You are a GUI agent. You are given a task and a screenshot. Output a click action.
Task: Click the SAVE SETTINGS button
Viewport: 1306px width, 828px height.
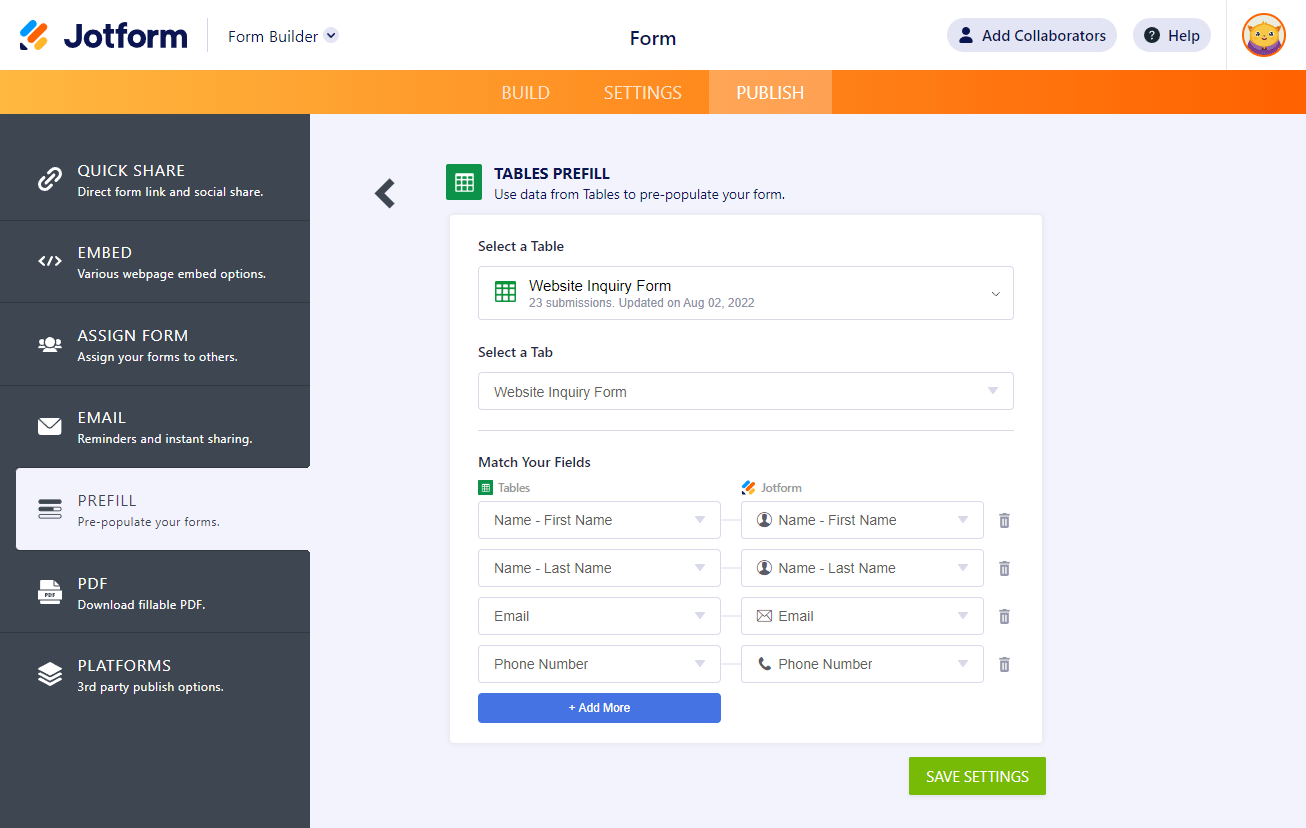coord(977,776)
